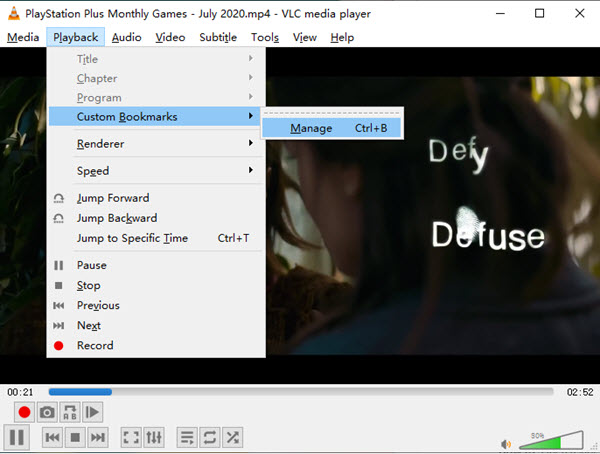This screenshot has width=600, height=454.
Task: Toggle the shuffle random button
Action: (233, 437)
